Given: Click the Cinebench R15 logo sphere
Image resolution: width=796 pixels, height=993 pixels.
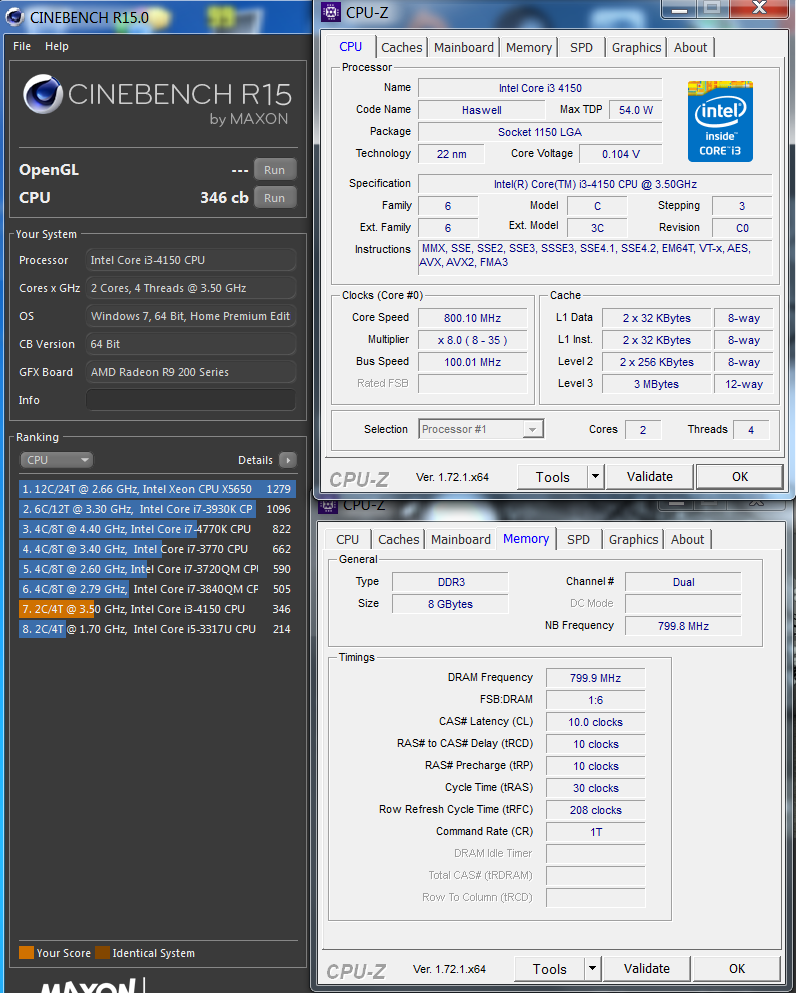Looking at the screenshot, I should 42,95.
